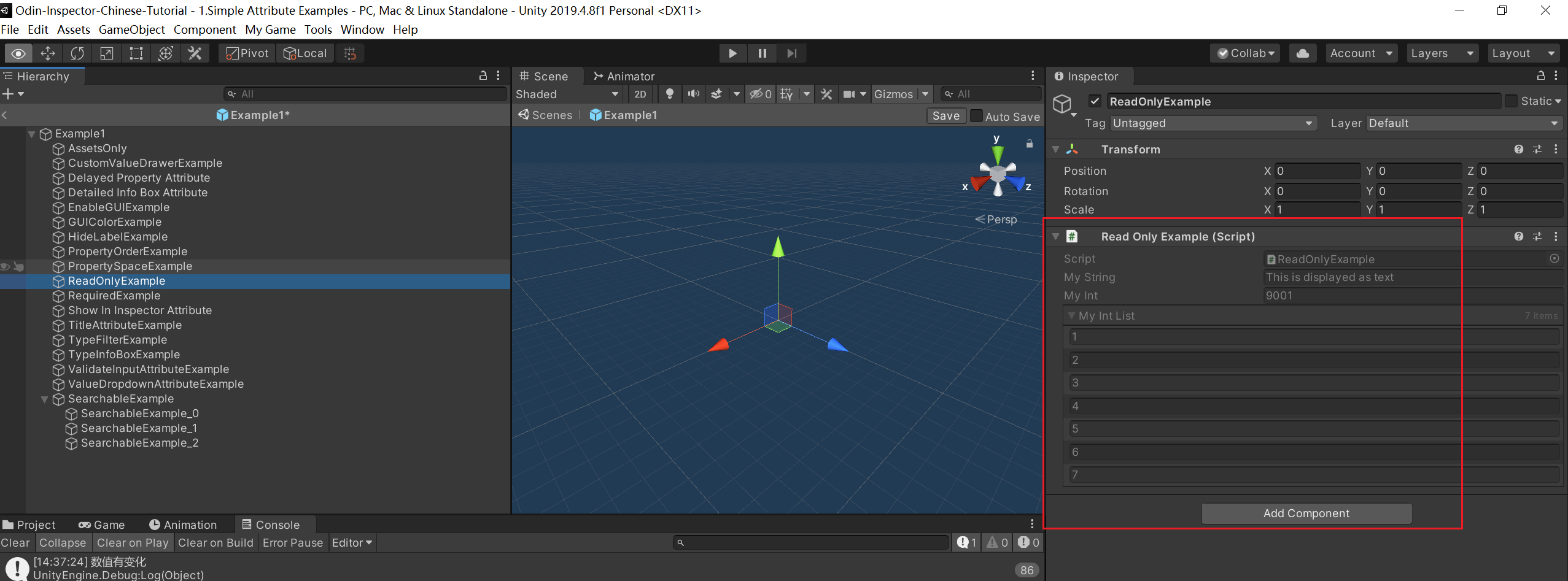Click Add Component button

pyautogui.click(x=1306, y=514)
